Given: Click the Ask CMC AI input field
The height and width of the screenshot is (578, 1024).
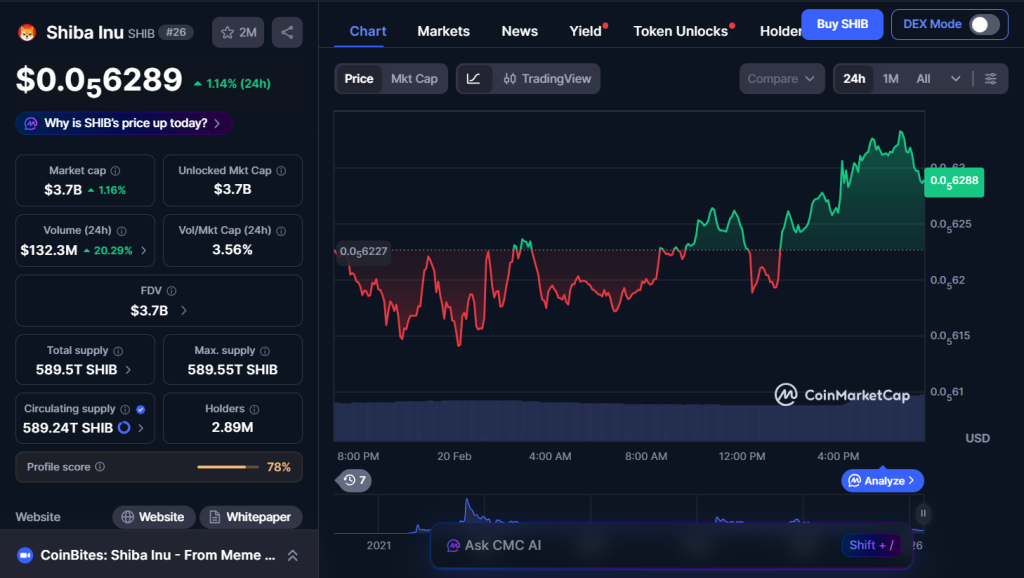Looking at the screenshot, I should (640, 545).
